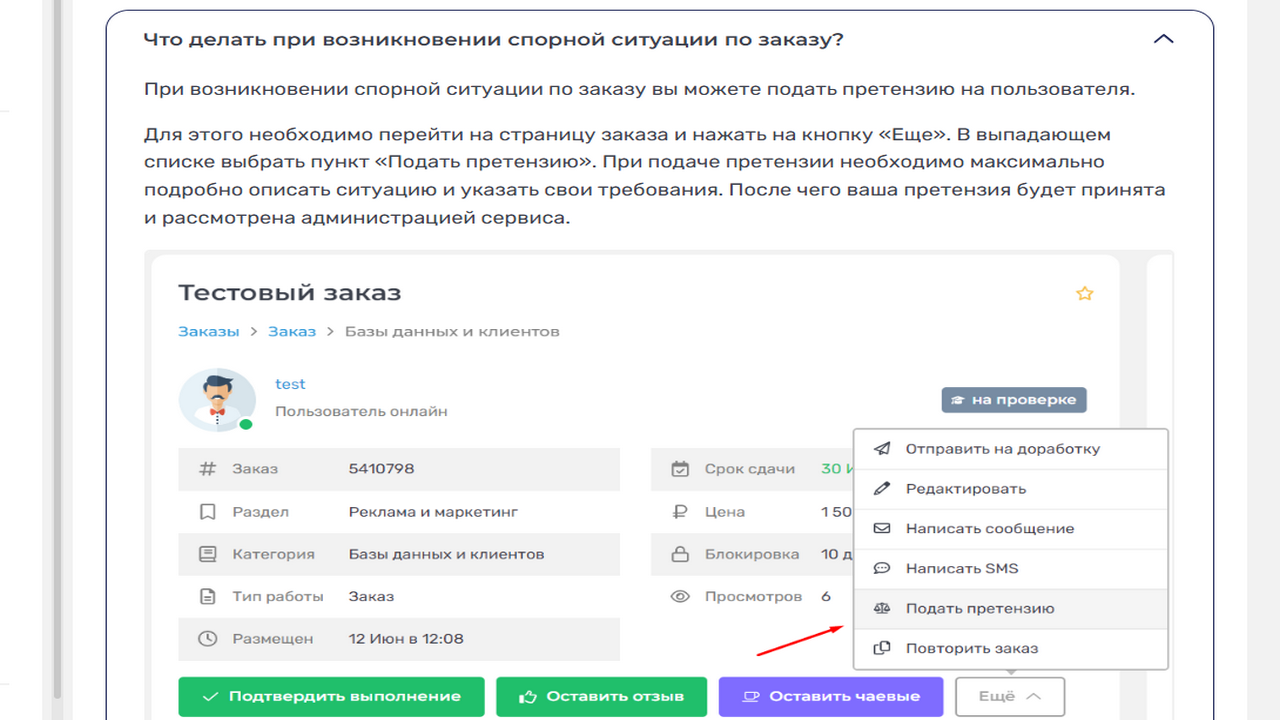Select Подать претензию from the menu

point(979,608)
